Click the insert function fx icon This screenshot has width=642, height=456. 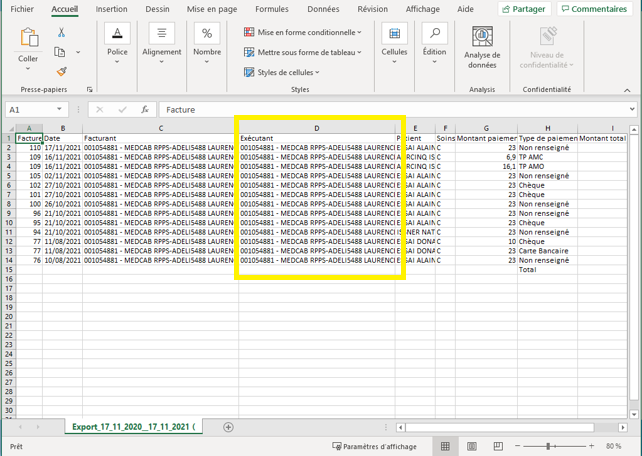coord(145,110)
